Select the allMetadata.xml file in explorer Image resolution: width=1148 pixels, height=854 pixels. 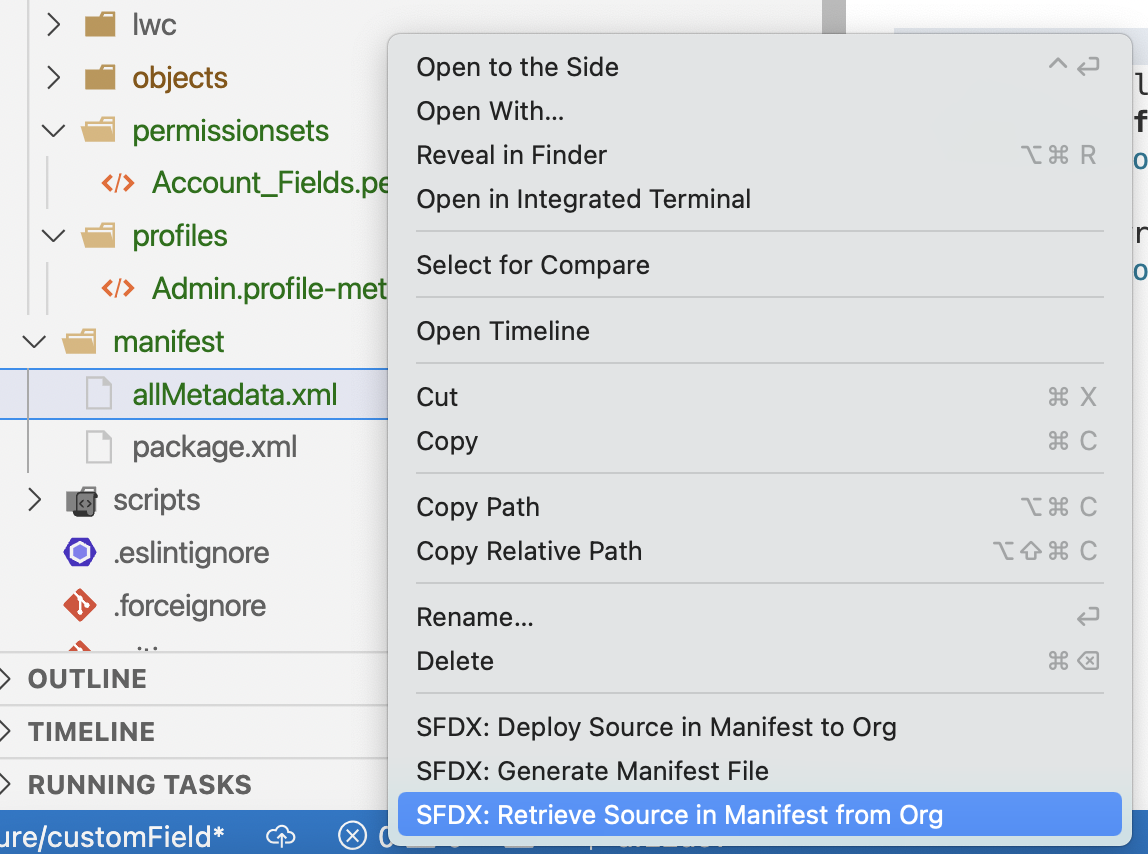point(234,395)
